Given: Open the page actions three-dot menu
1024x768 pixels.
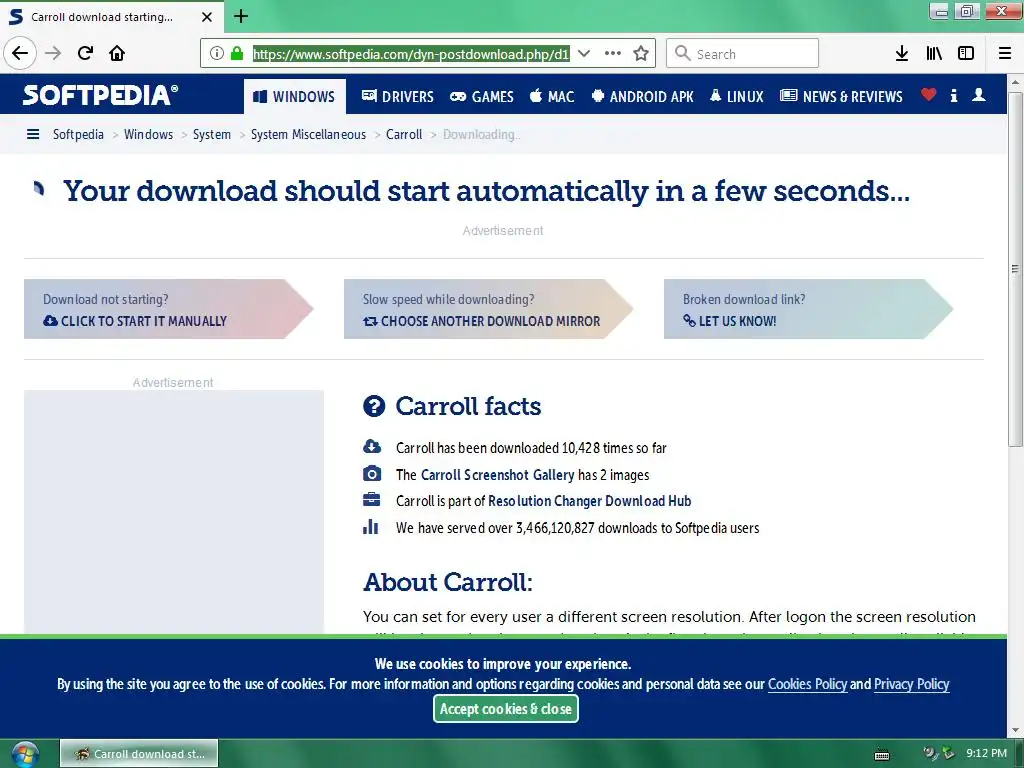Looking at the screenshot, I should click(x=613, y=54).
